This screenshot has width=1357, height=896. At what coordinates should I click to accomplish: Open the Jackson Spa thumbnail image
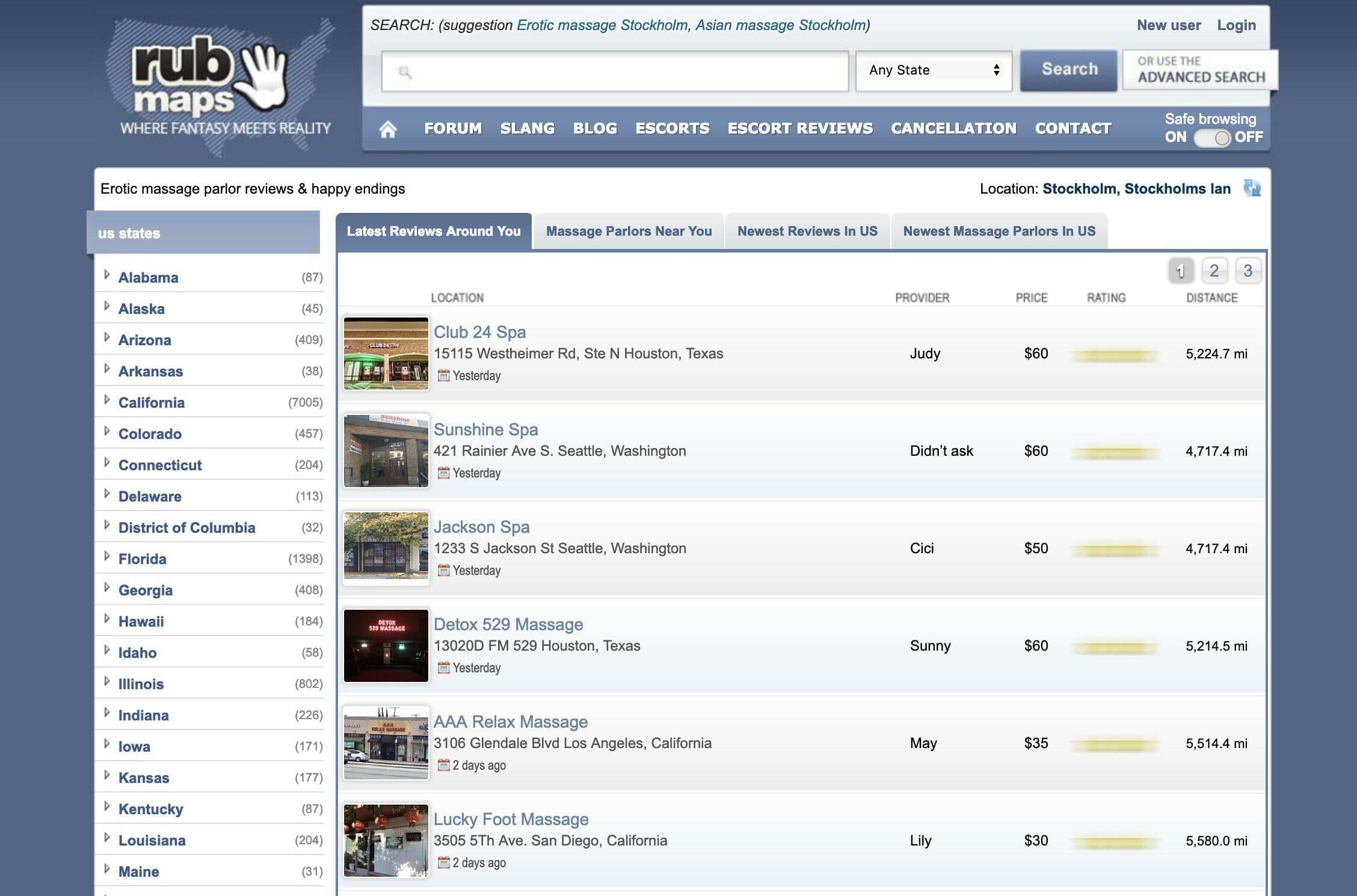(x=386, y=548)
